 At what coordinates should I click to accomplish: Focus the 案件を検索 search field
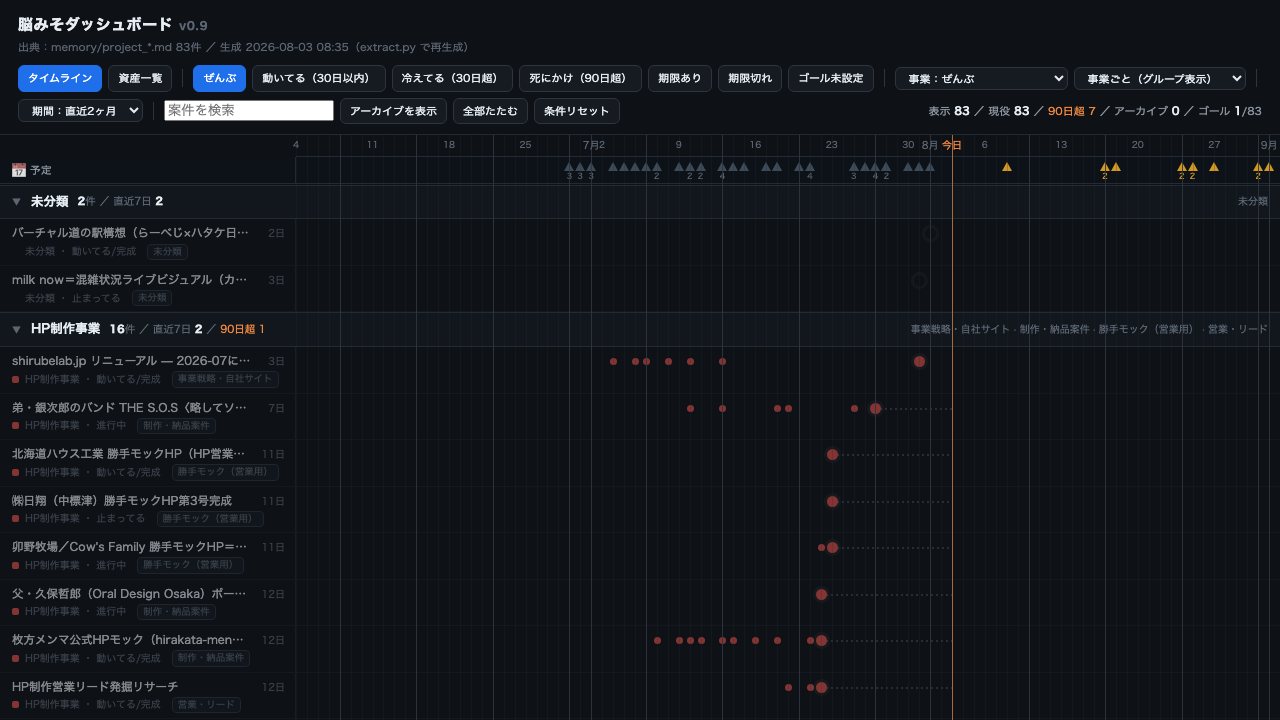249,110
